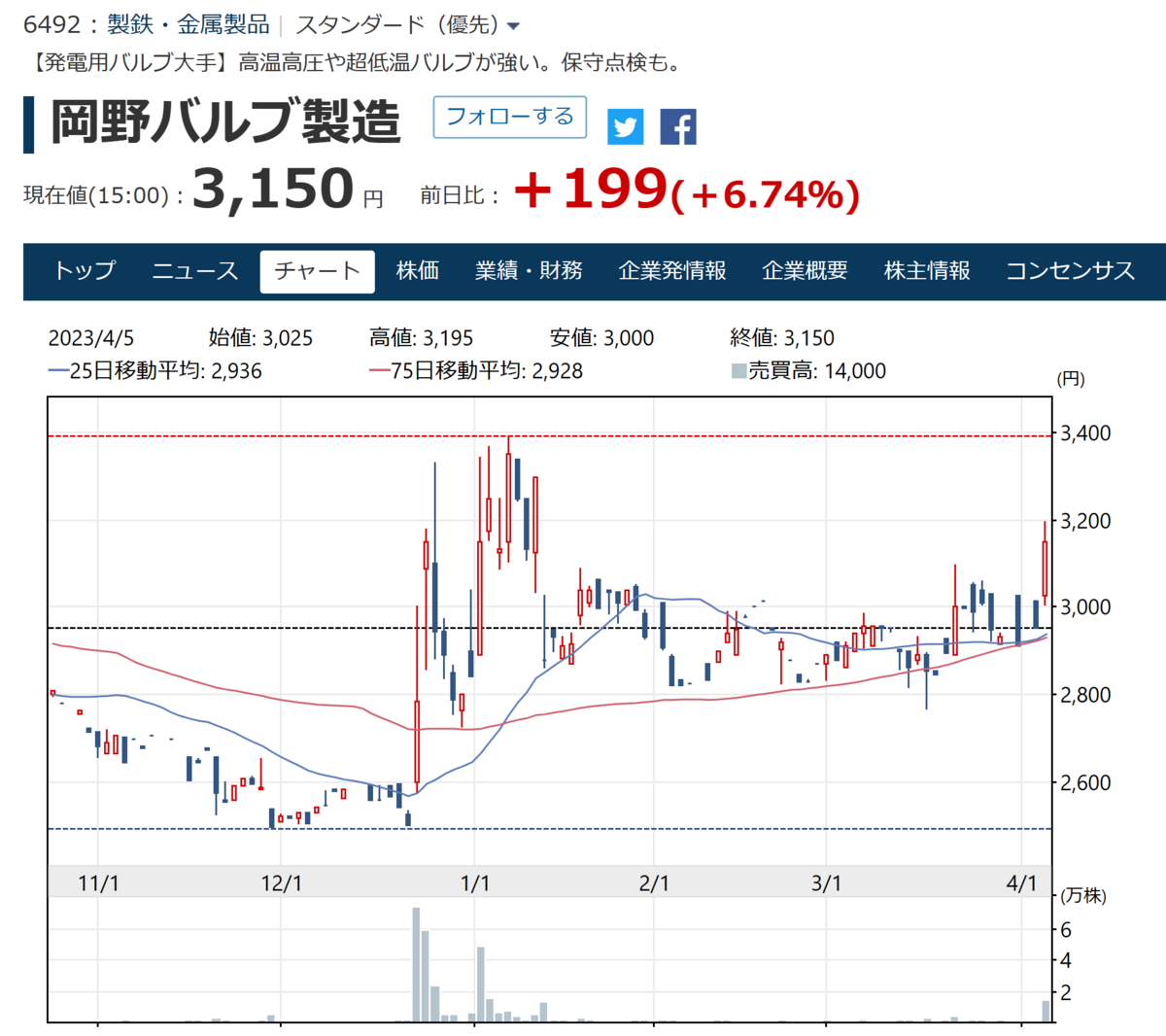1166x1036 pixels.
Task: Expand the スタンダード(優先) market dropdown arrow
Action: pos(514,26)
